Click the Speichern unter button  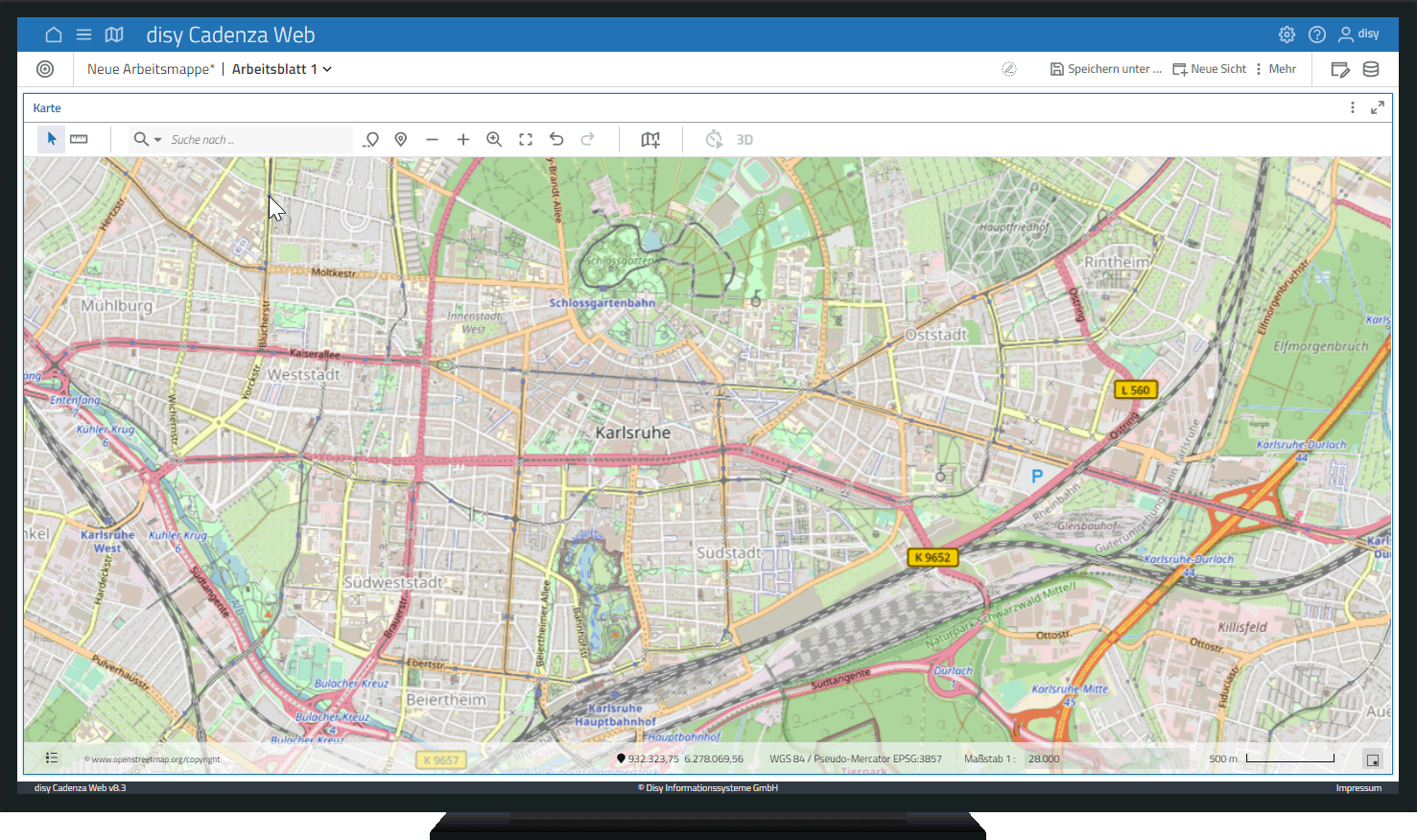[x=1105, y=69]
